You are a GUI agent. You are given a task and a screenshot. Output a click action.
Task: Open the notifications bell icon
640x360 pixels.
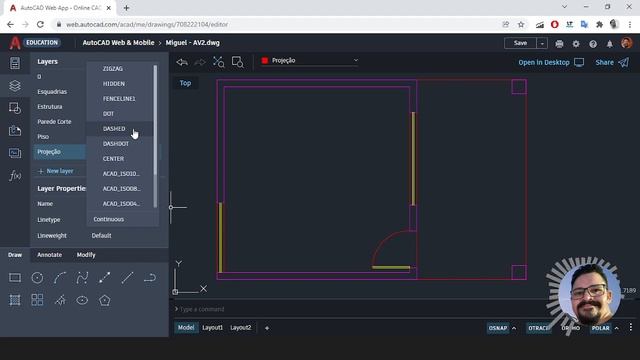(x=609, y=44)
